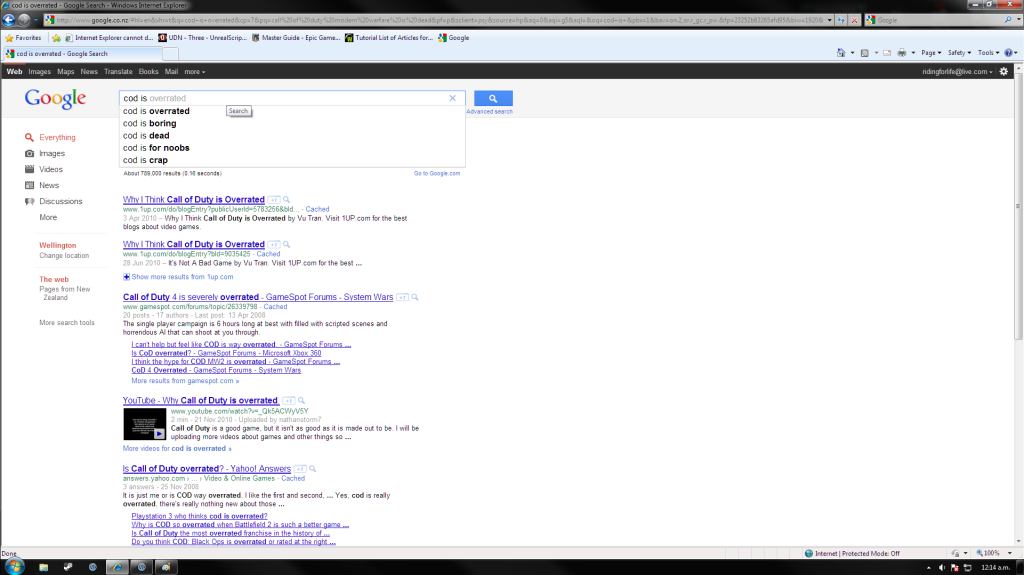
Task: Click the IE Home toolbar icon
Action: 841,53
